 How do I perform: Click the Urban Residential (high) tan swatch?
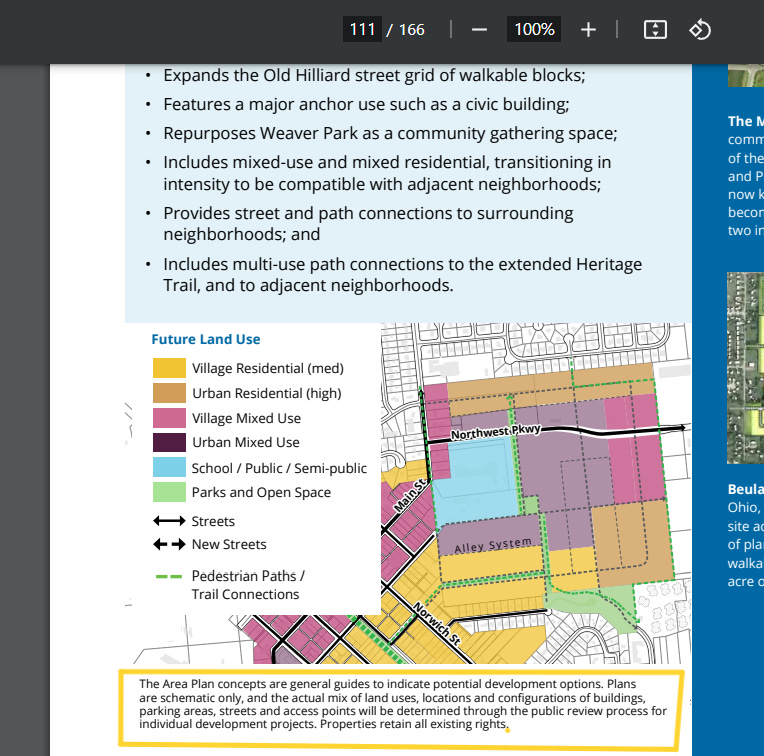169,393
